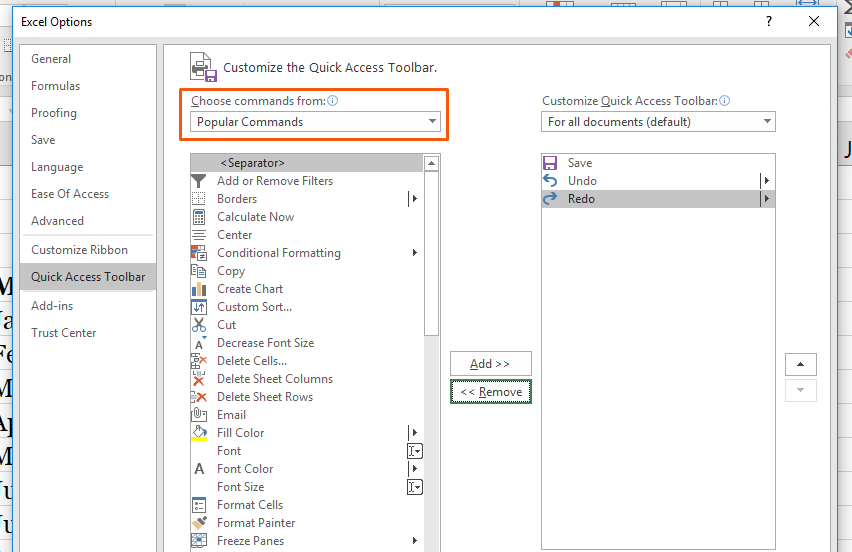Open the For all documents (default) dropdown
This screenshot has height=552, width=852.
[x=658, y=122]
